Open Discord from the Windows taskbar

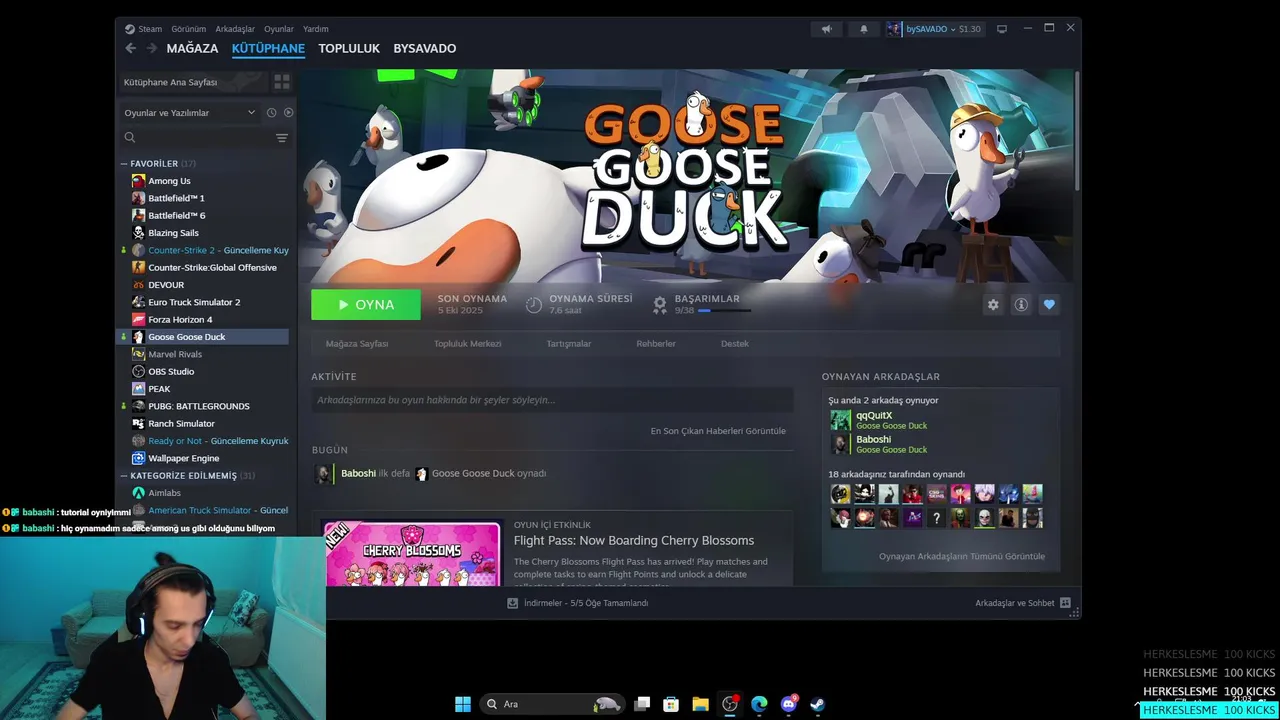tap(788, 704)
